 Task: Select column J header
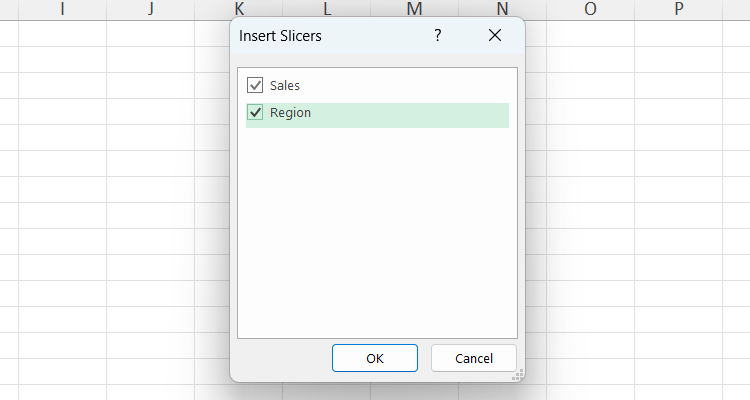(x=150, y=9)
